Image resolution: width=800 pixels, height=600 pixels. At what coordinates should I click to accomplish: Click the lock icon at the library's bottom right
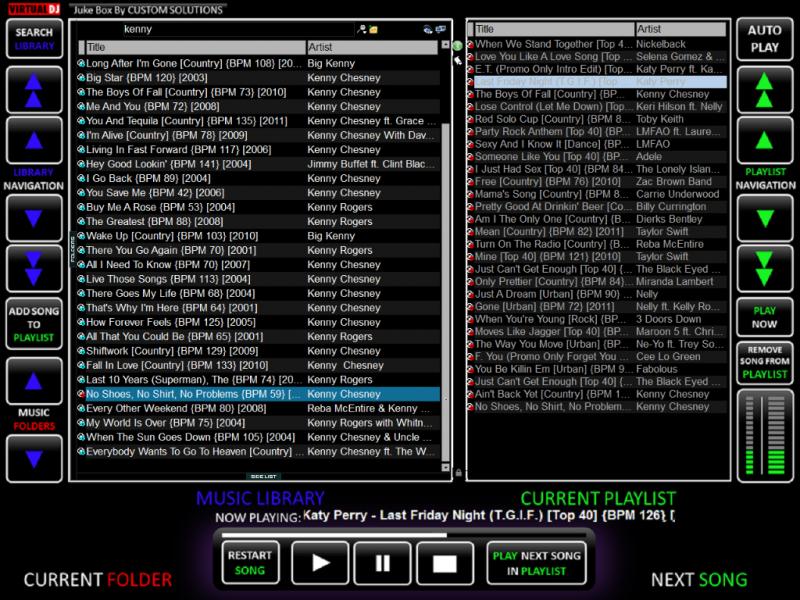458,473
